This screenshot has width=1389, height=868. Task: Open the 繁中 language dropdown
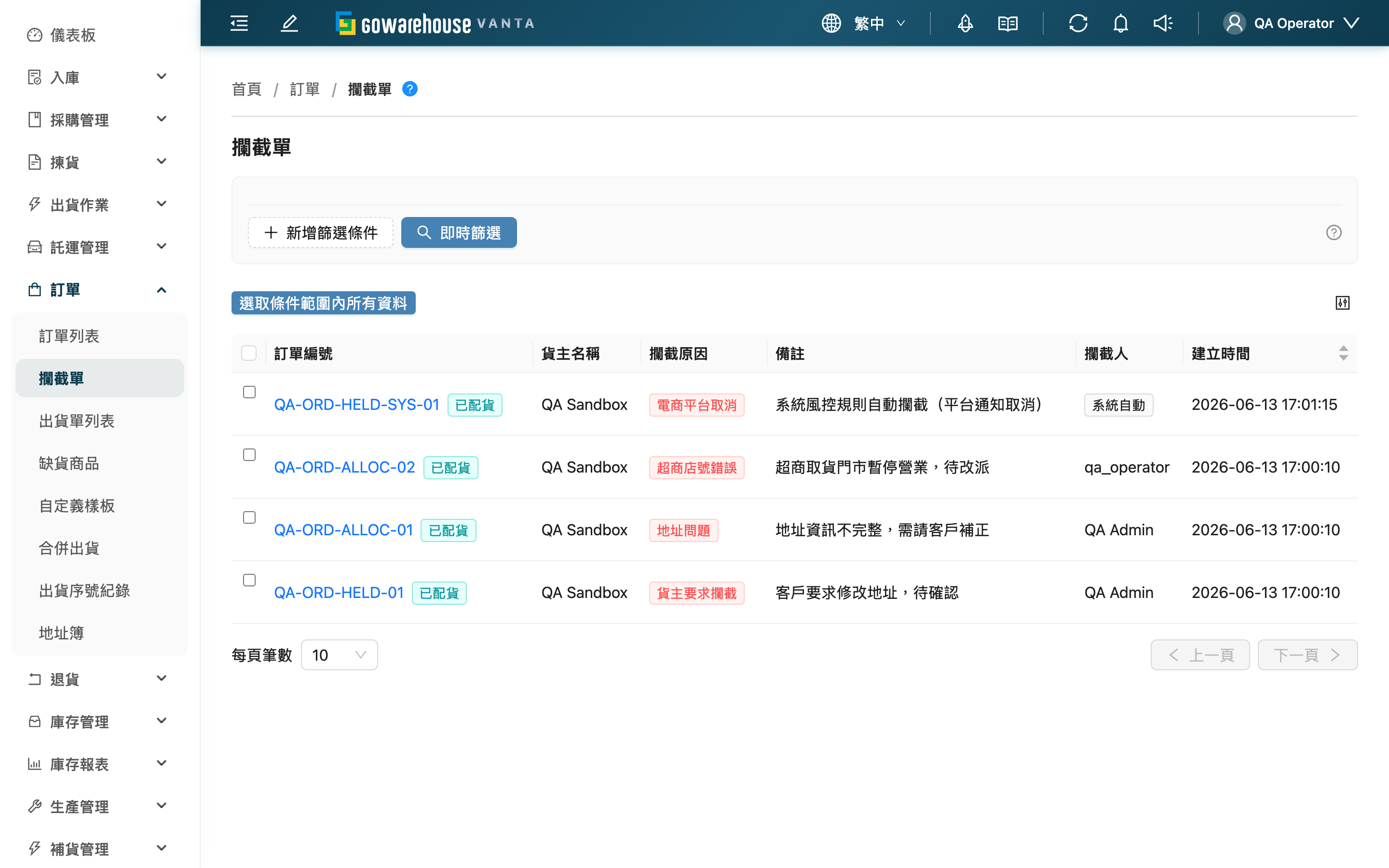tap(880, 24)
